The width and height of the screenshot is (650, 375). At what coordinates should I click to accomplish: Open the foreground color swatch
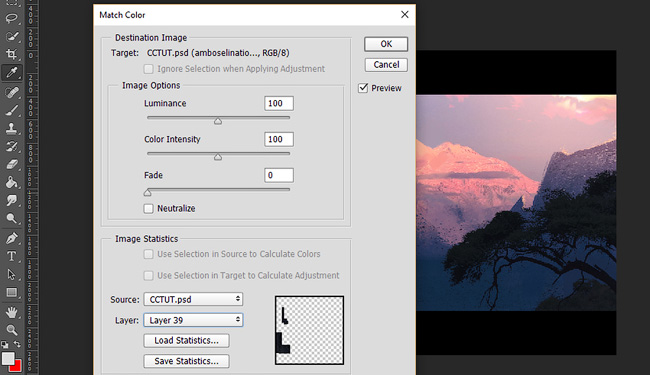(x=7, y=358)
